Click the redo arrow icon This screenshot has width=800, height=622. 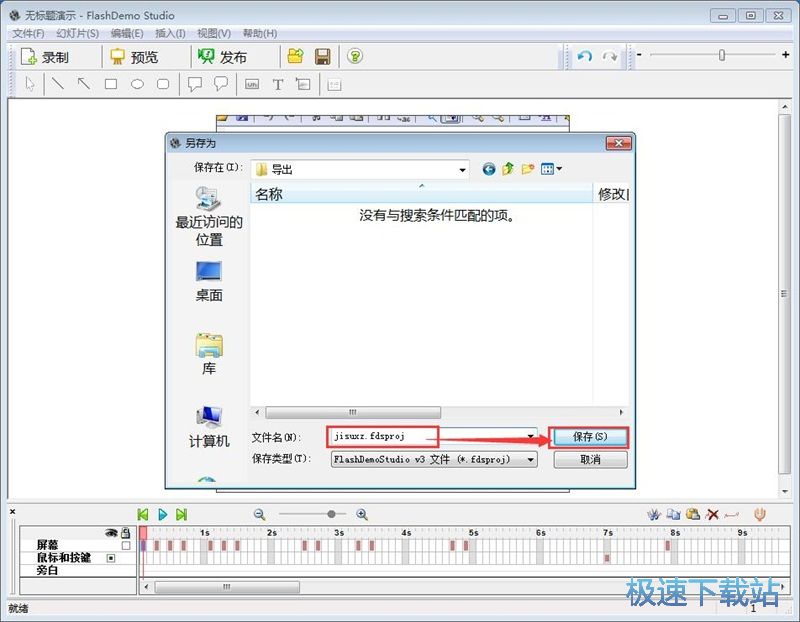[610, 56]
